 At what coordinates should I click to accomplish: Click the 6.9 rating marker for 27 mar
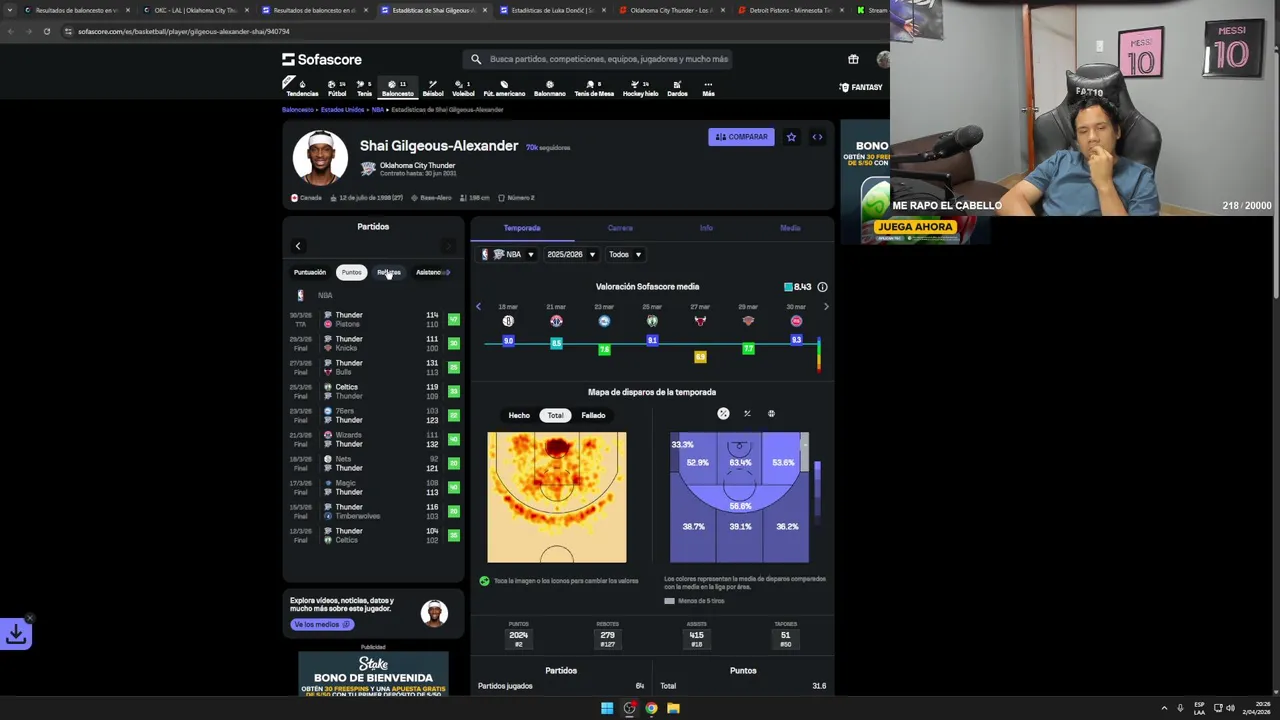(x=700, y=357)
